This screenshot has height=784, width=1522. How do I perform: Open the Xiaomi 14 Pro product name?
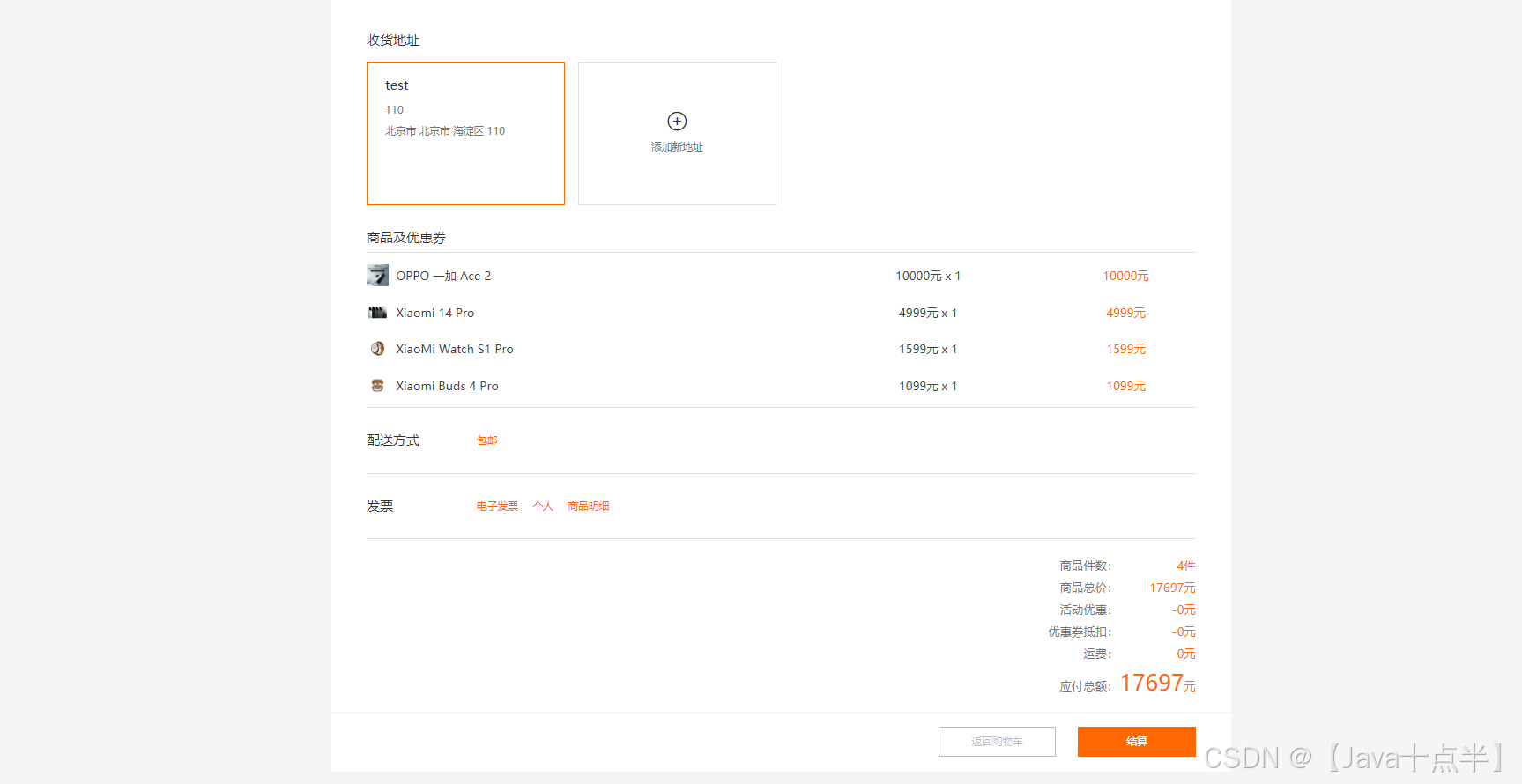435,313
